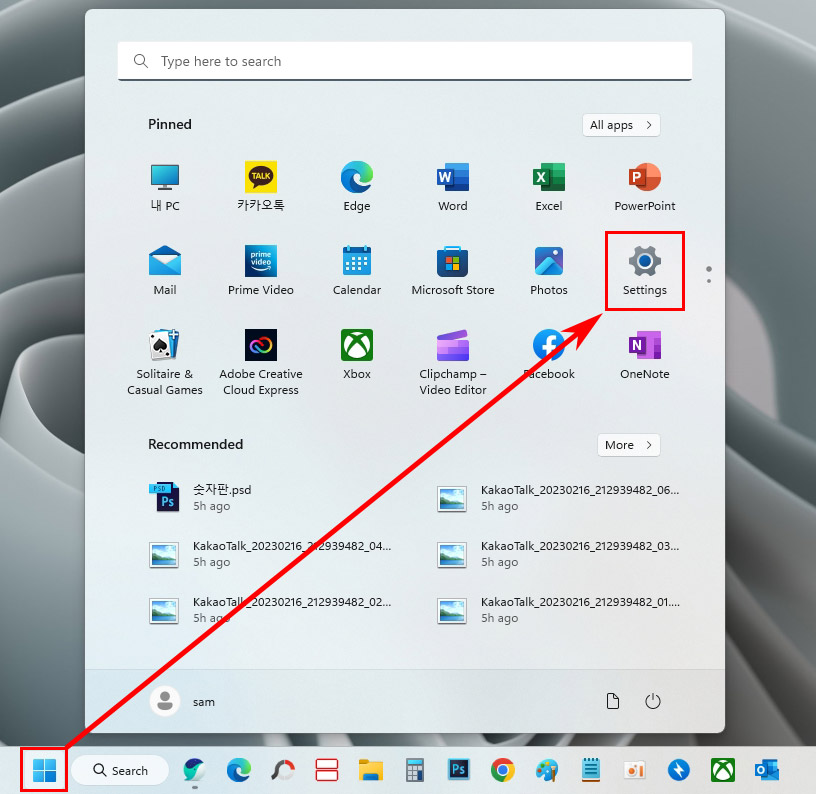Launch Outlook from the taskbar
The image size is (816, 794).
click(767, 770)
